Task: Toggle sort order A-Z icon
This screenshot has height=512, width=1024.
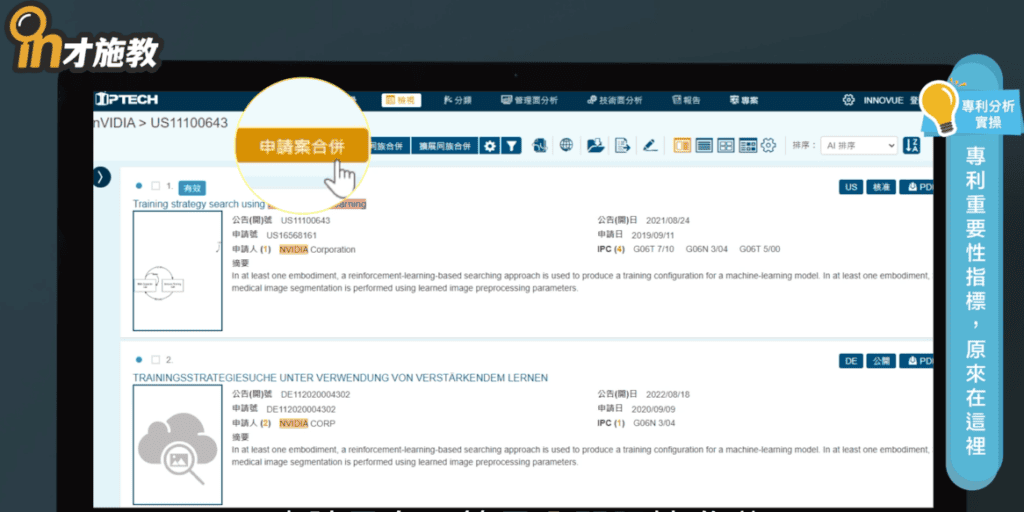Action: coord(911,145)
